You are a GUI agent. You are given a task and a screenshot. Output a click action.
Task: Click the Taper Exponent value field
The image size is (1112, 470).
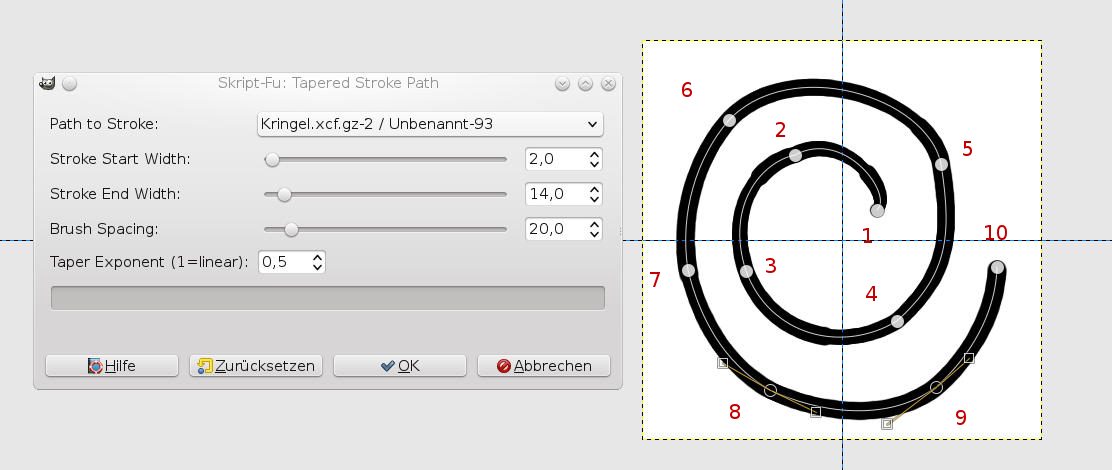pos(284,262)
